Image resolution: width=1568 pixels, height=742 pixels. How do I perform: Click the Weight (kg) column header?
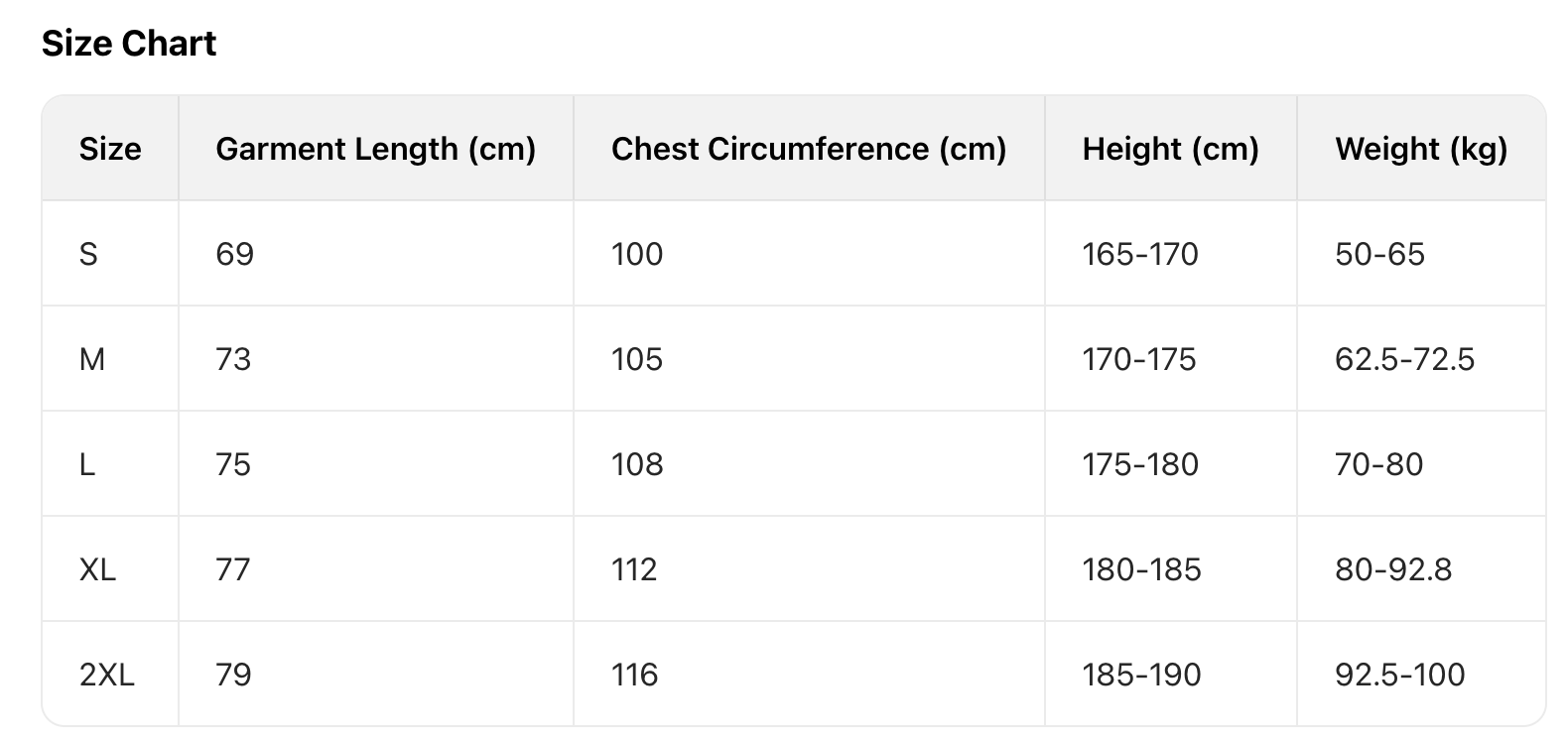(1421, 149)
